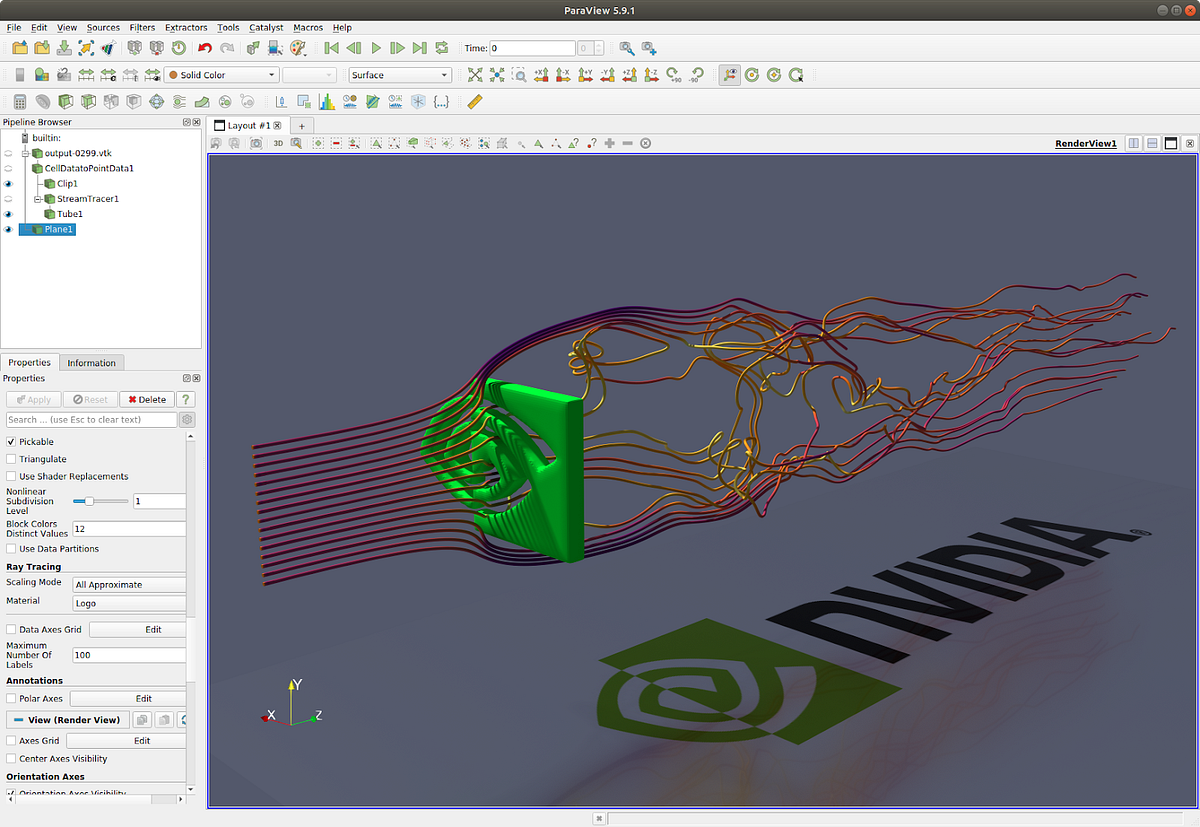Select the Calculator filter icon

(19, 101)
